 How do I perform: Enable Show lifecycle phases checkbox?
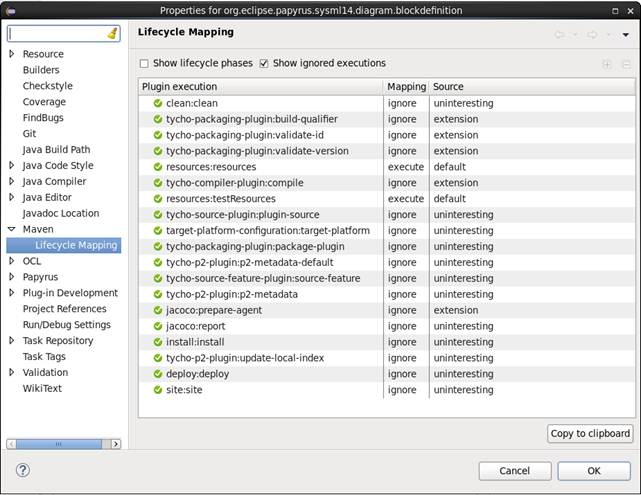click(x=144, y=64)
